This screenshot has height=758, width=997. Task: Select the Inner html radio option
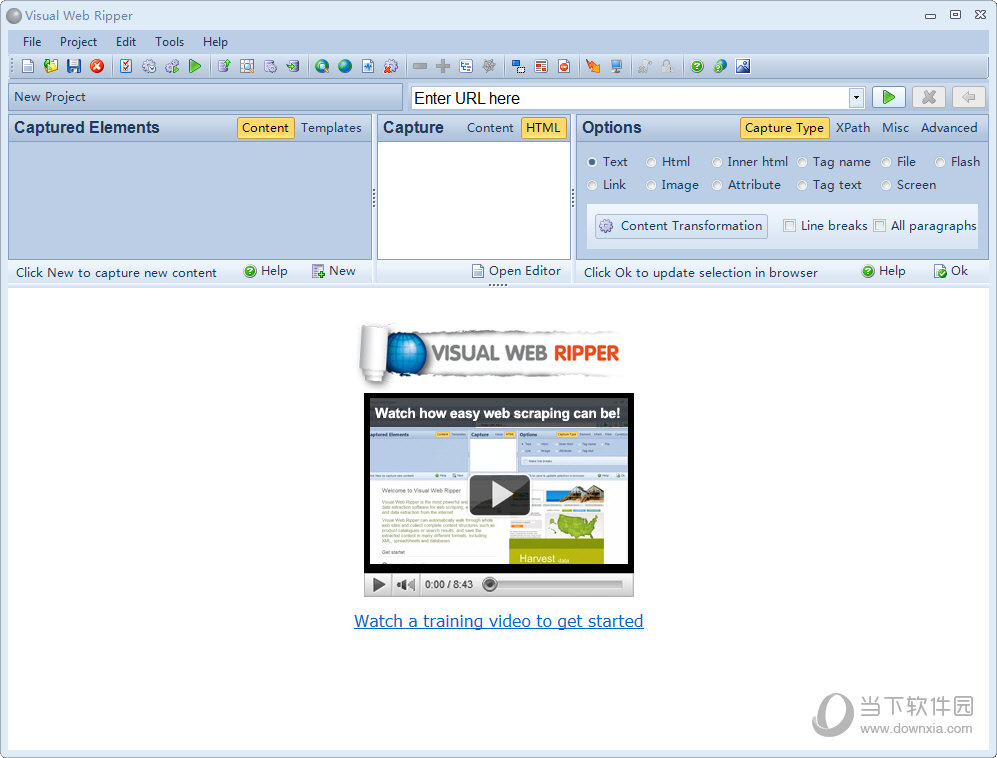717,162
